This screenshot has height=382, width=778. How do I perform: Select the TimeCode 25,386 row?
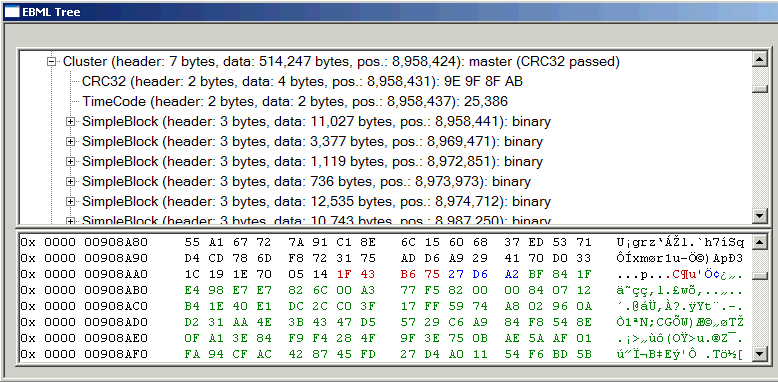295,102
